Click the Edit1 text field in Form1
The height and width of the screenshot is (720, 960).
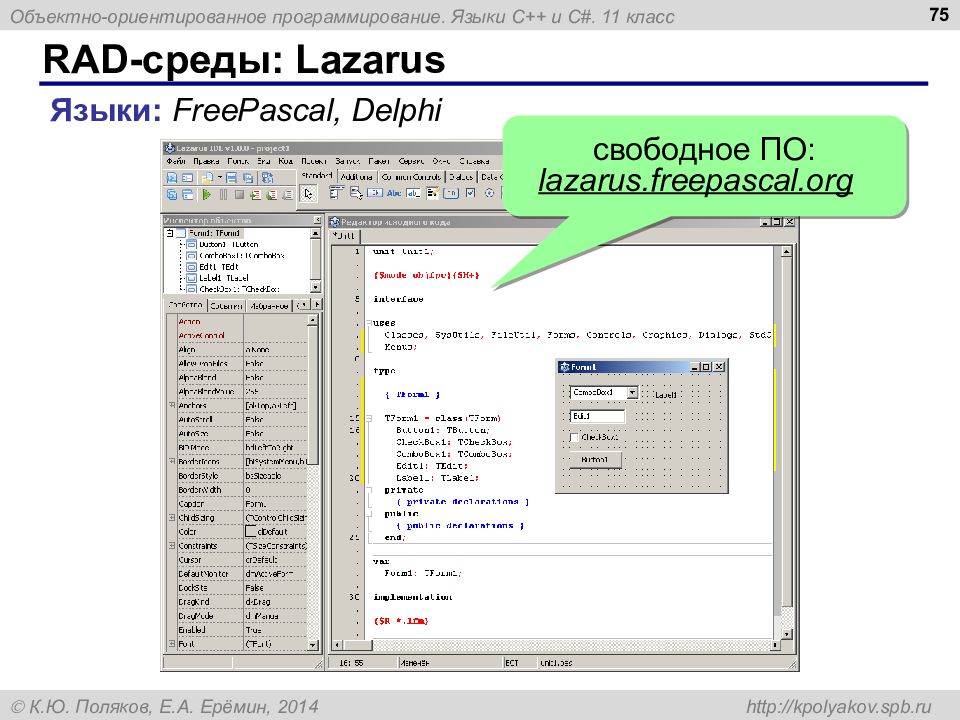[x=597, y=416]
